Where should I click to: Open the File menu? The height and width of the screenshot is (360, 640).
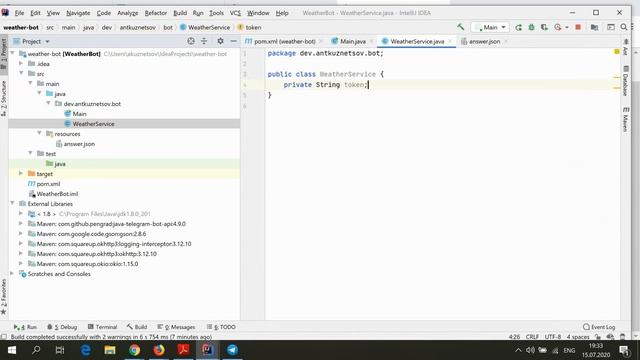pos(19,13)
